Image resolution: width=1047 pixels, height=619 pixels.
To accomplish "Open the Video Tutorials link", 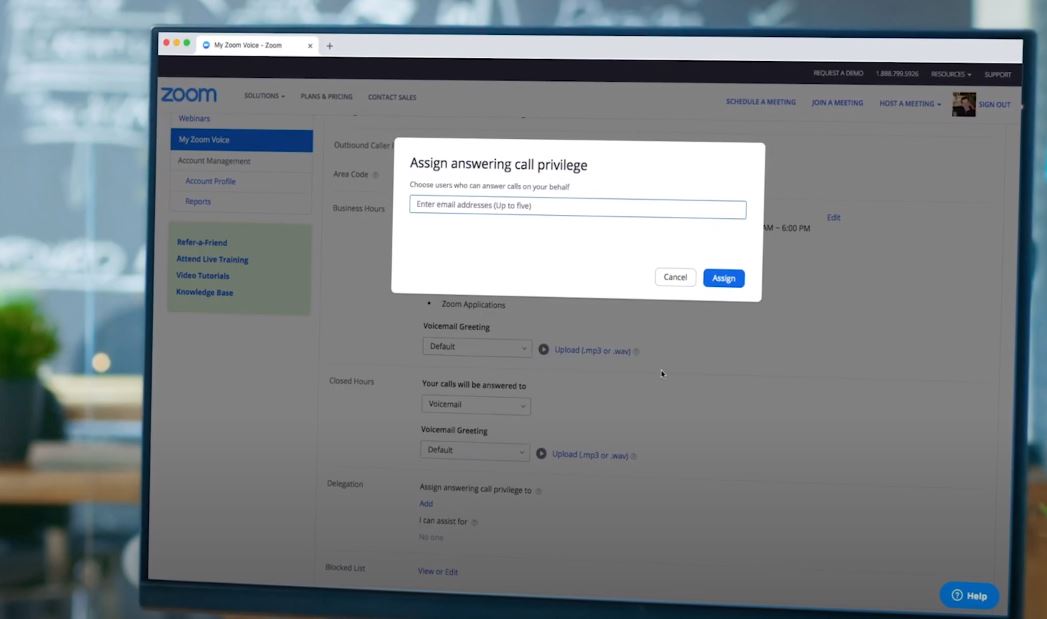I will point(202,275).
